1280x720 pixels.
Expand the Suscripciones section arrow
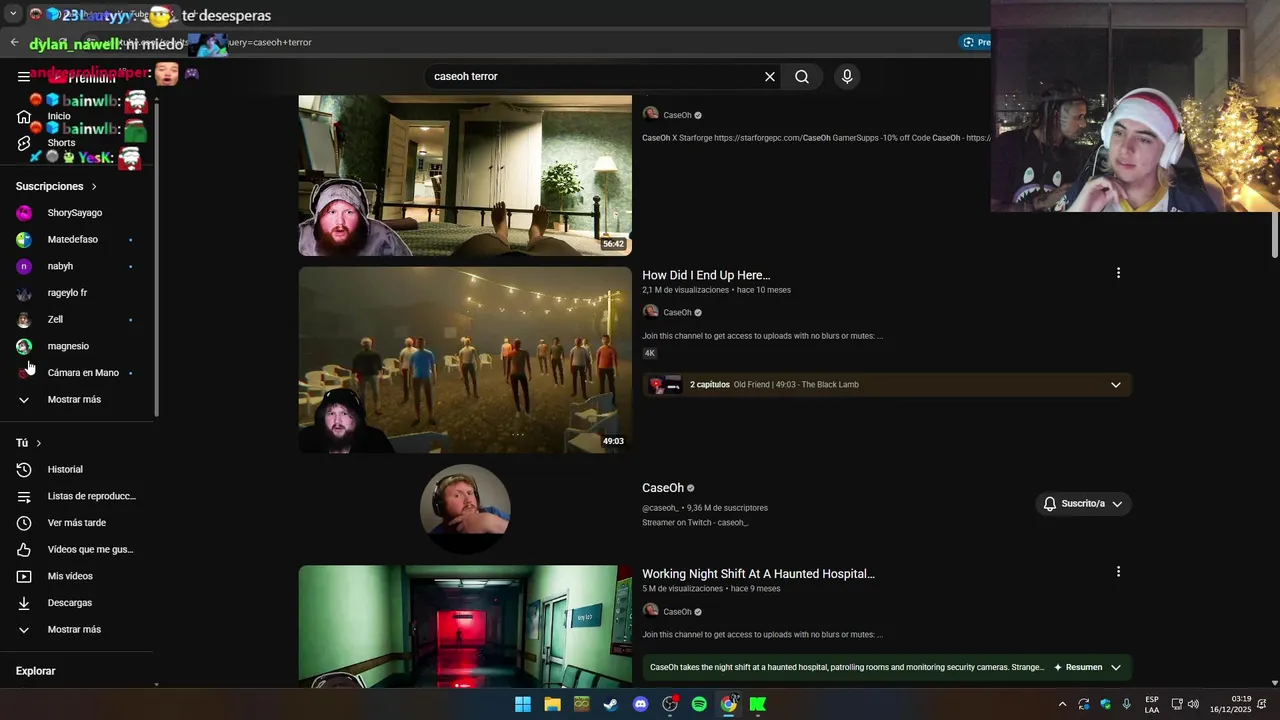tap(94, 186)
